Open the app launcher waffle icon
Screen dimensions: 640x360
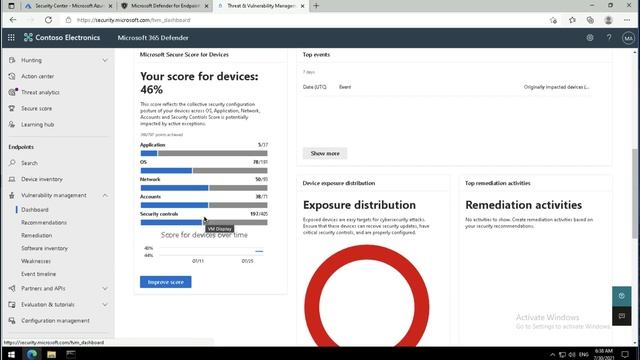tap(11, 38)
